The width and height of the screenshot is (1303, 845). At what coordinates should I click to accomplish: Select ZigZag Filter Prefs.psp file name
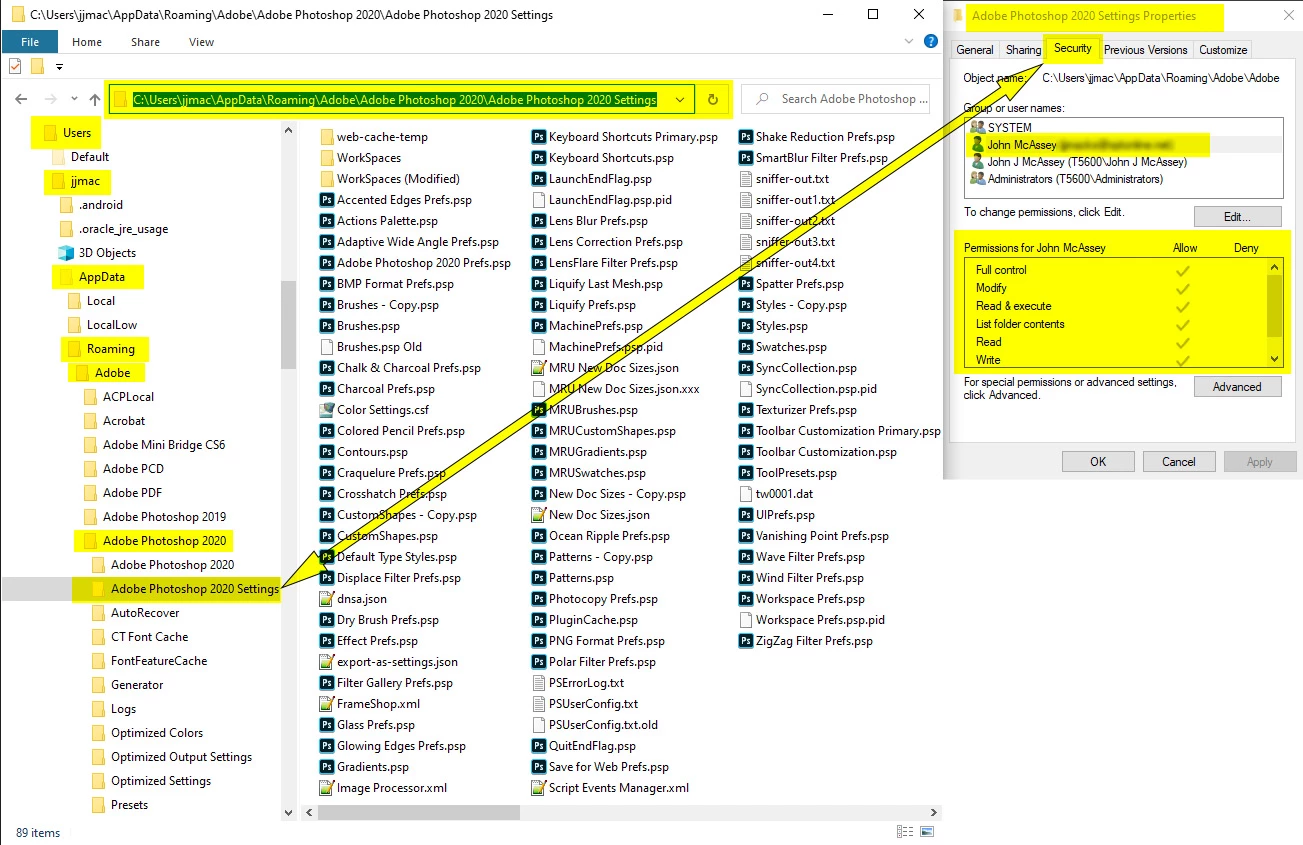[x=814, y=641]
